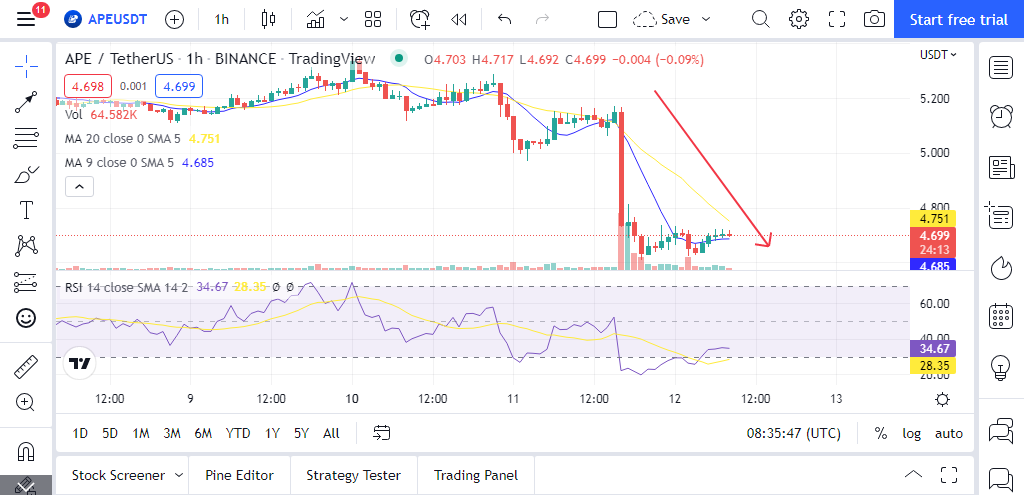Viewport: 1024px width, 495px height.
Task: Open chart settings gear icon
Action: click(798, 19)
